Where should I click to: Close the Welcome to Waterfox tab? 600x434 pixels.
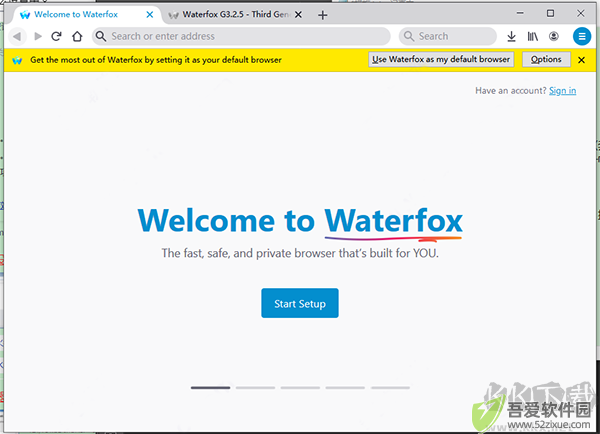coord(150,15)
